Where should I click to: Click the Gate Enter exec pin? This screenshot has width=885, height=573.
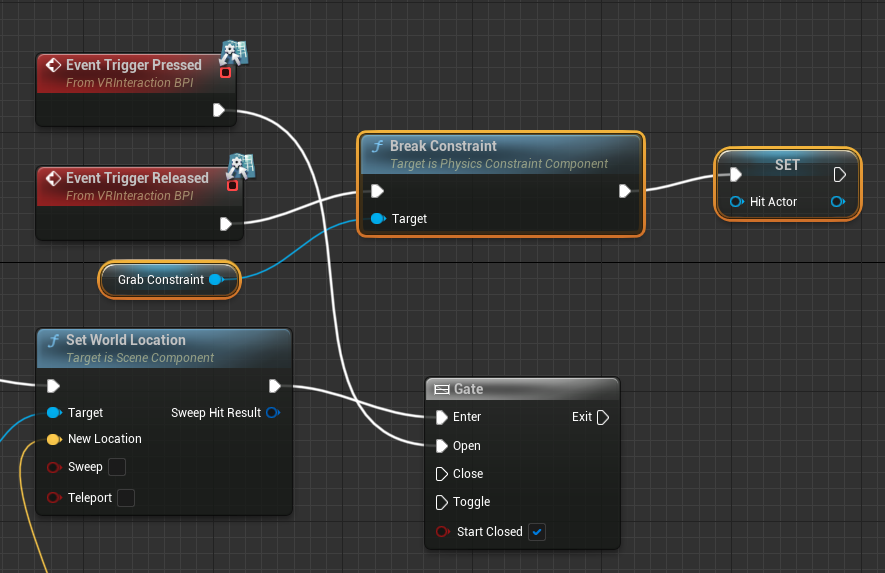click(x=442, y=417)
